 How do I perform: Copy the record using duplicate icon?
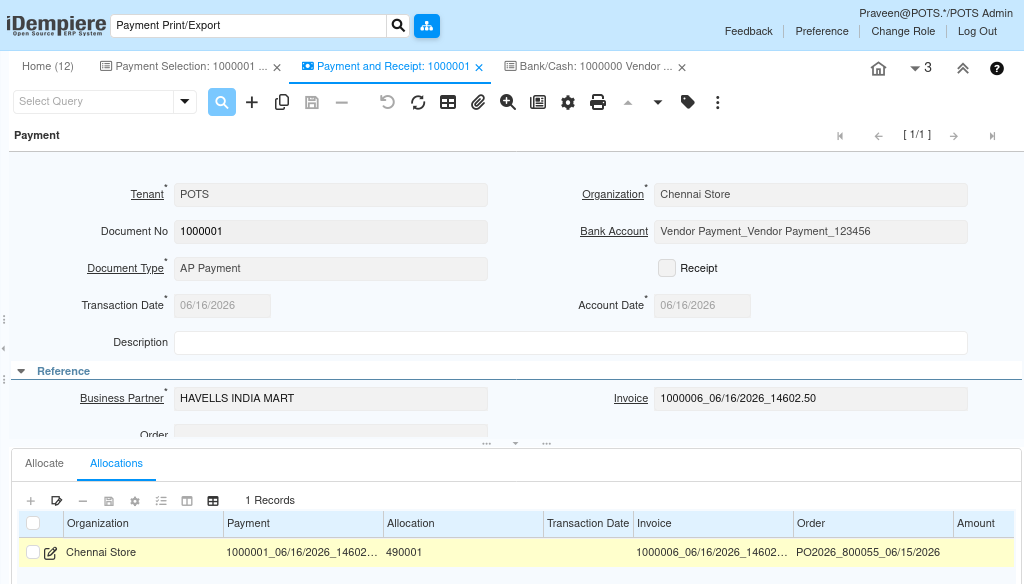pos(282,103)
